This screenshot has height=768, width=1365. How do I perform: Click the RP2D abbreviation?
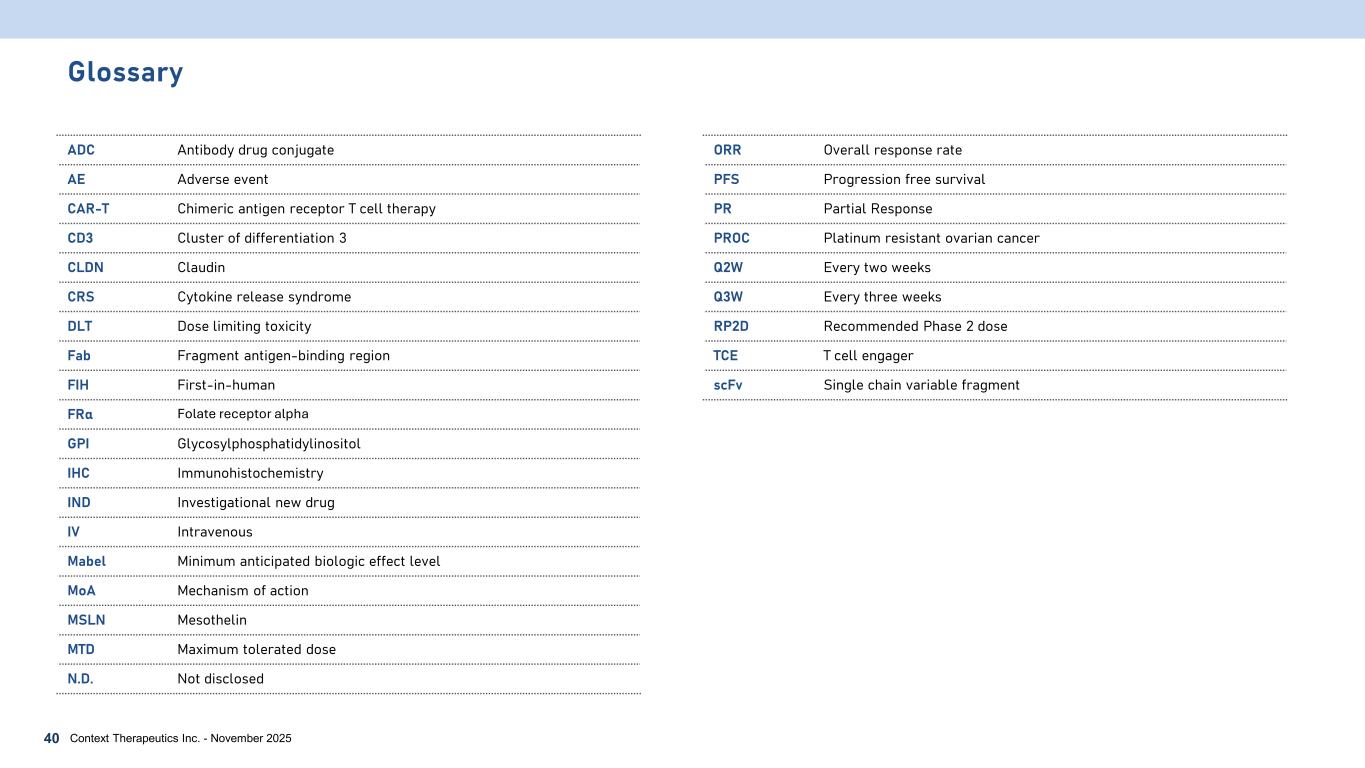coord(731,326)
